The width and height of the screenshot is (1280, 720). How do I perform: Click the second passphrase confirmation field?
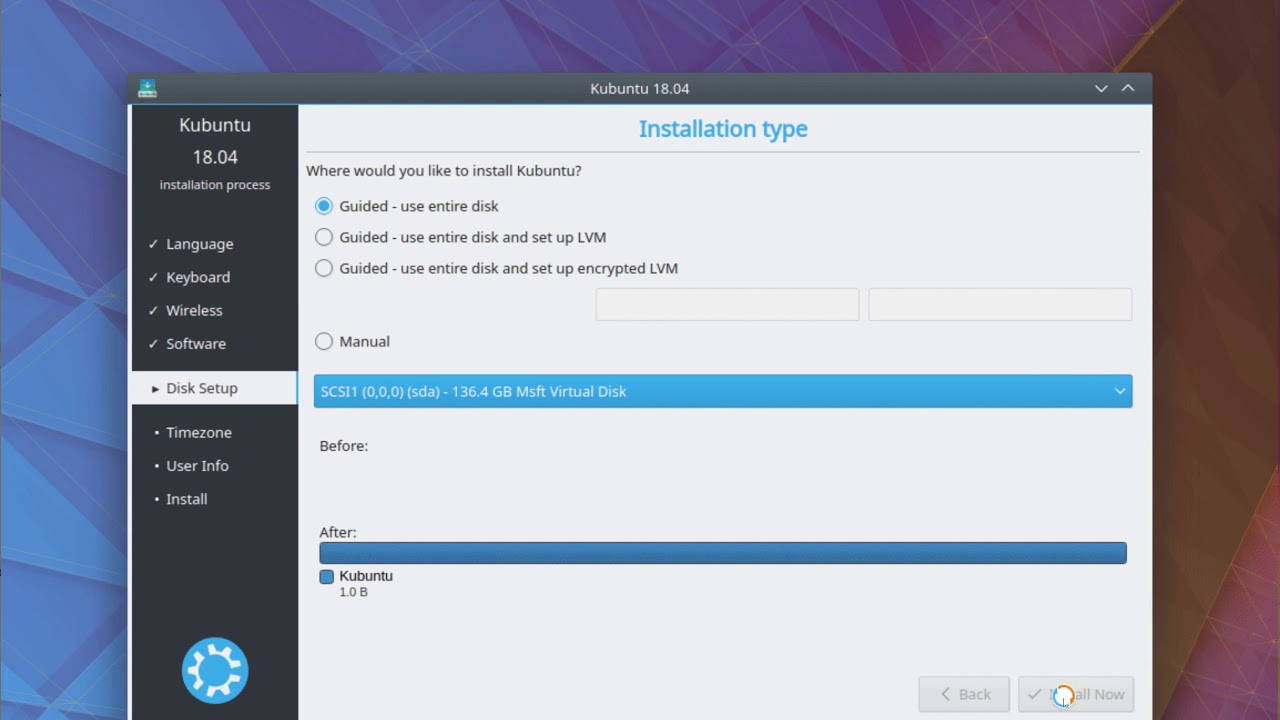click(x=1000, y=305)
